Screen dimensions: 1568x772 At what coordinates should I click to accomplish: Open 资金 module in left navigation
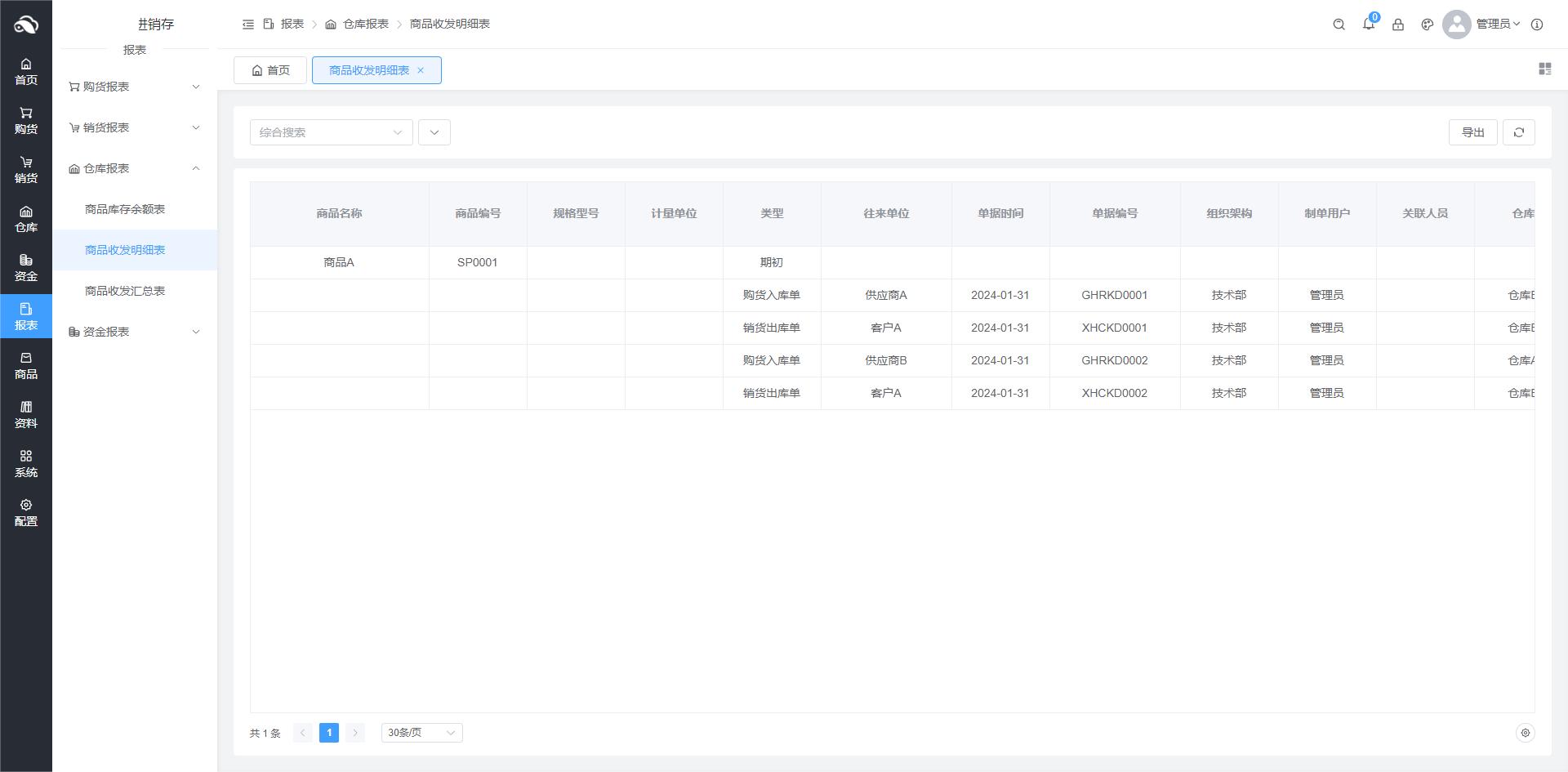pos(26,268)
